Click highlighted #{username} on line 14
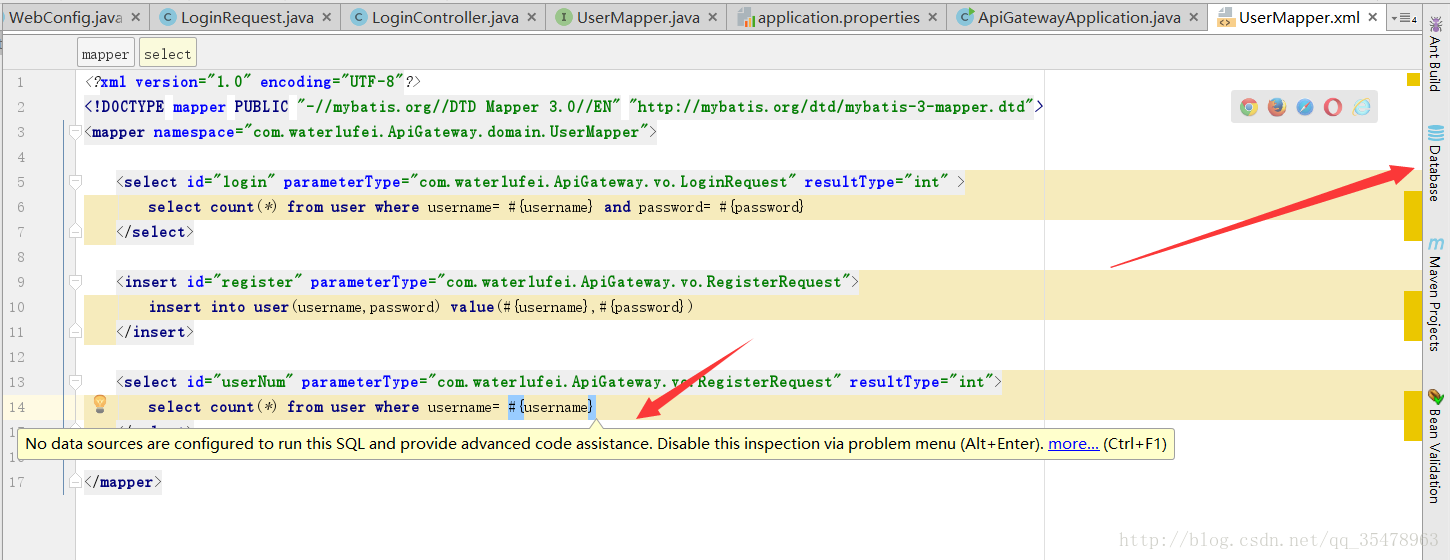This screenshot has height=560, width=1450. (551, 407)
